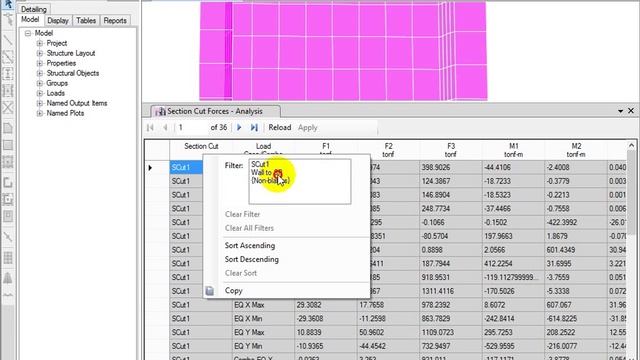Click the current row indicator arrow
The image size is (640, 360).
click(x=150, y=168)
